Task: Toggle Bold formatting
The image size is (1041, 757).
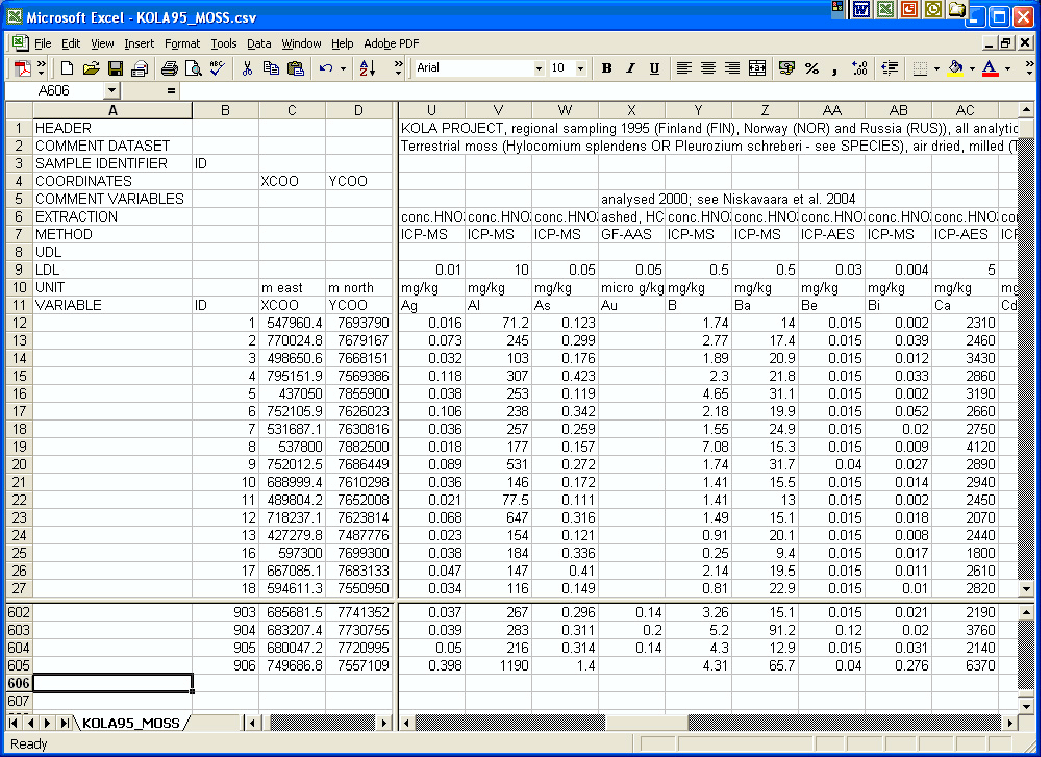Action: [x=606, y=69]
